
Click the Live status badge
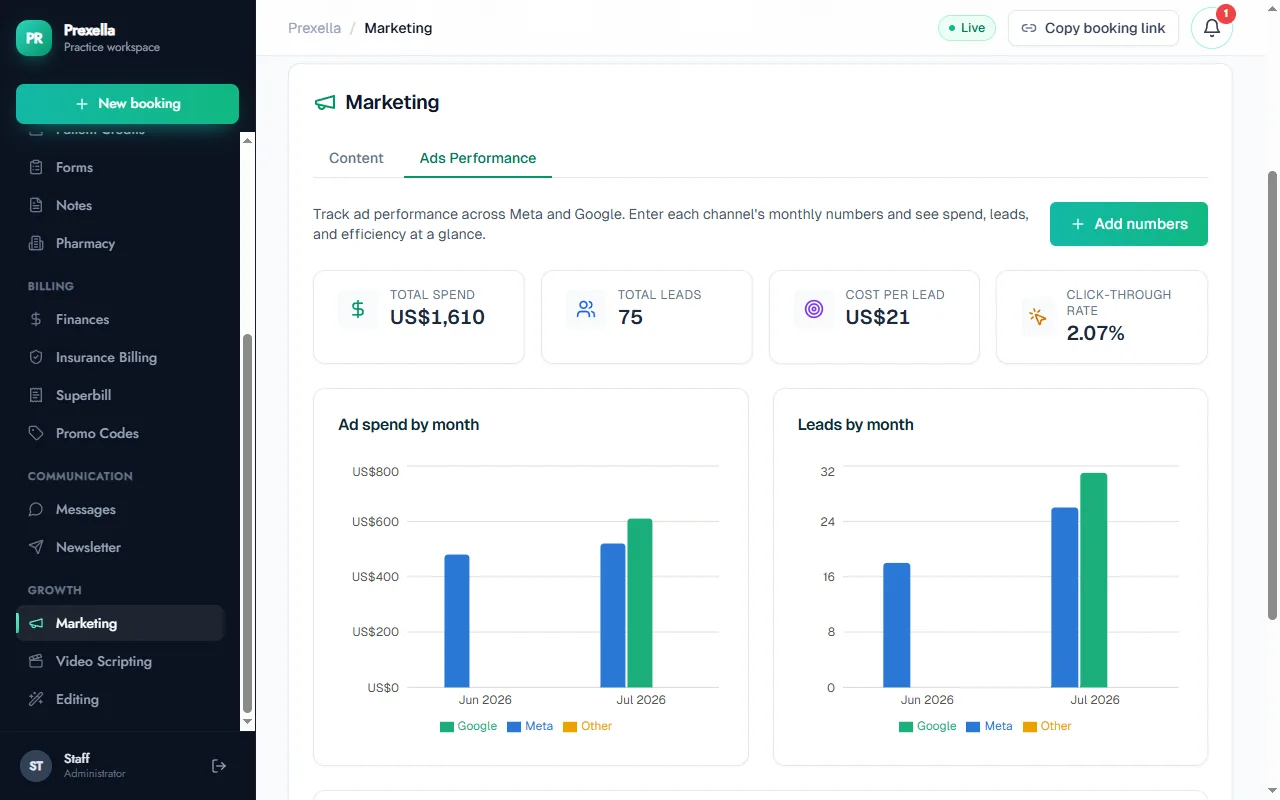coord(966,28)
